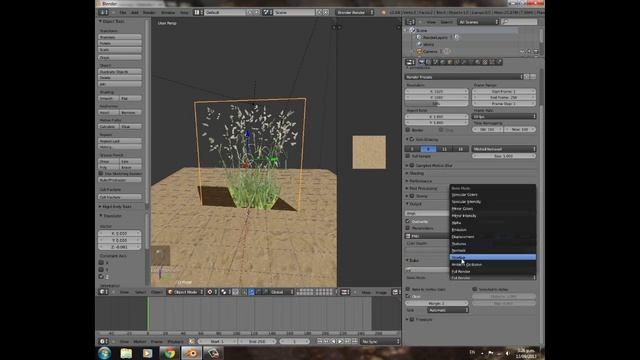Select anti-aliasing samples value 16
Viewport: 640px width, 360px height.
(460, 149)
